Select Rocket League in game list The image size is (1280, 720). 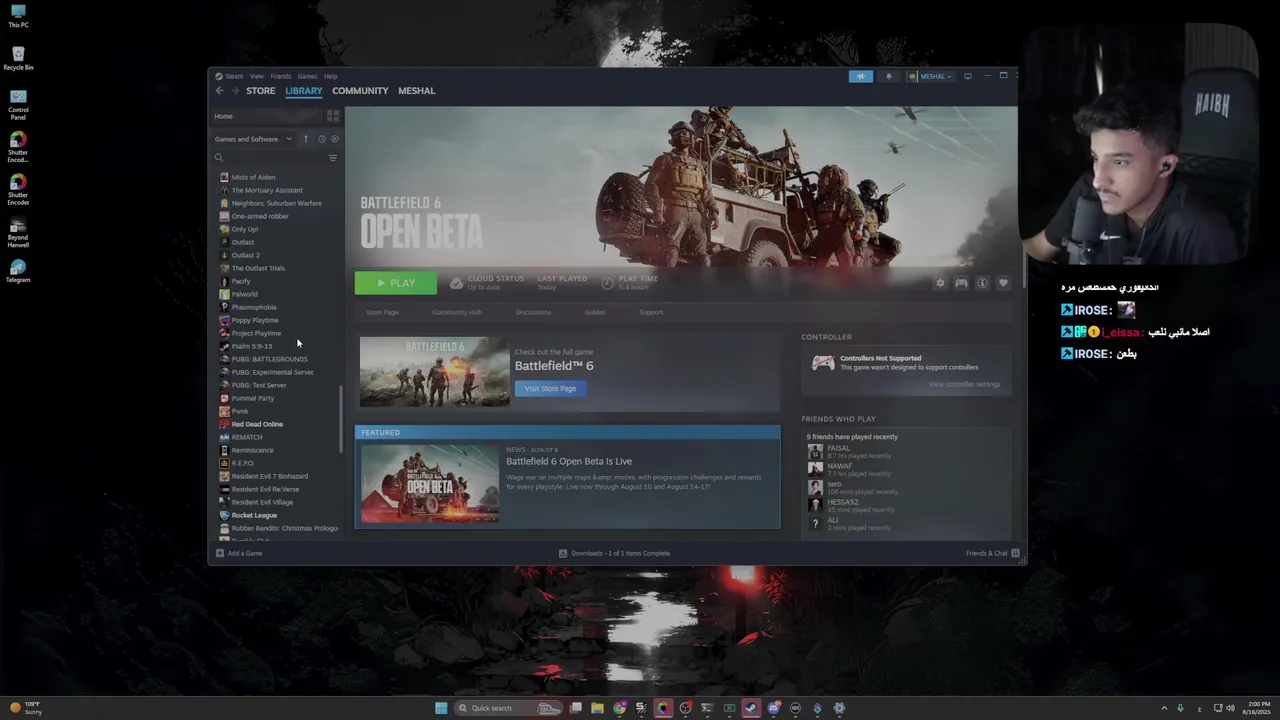[254, 515]
